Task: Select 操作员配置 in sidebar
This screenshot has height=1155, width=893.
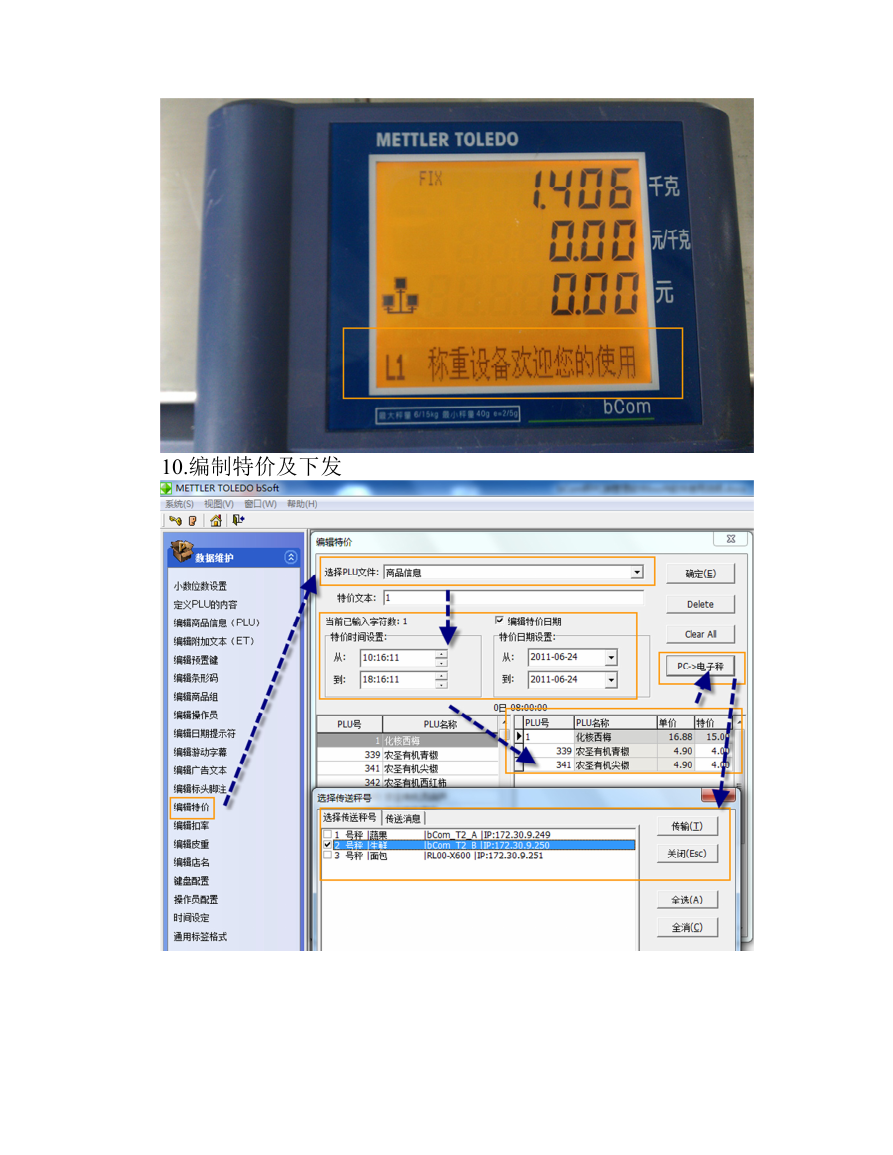Action: pyautogui.click(x=195, y=899)
